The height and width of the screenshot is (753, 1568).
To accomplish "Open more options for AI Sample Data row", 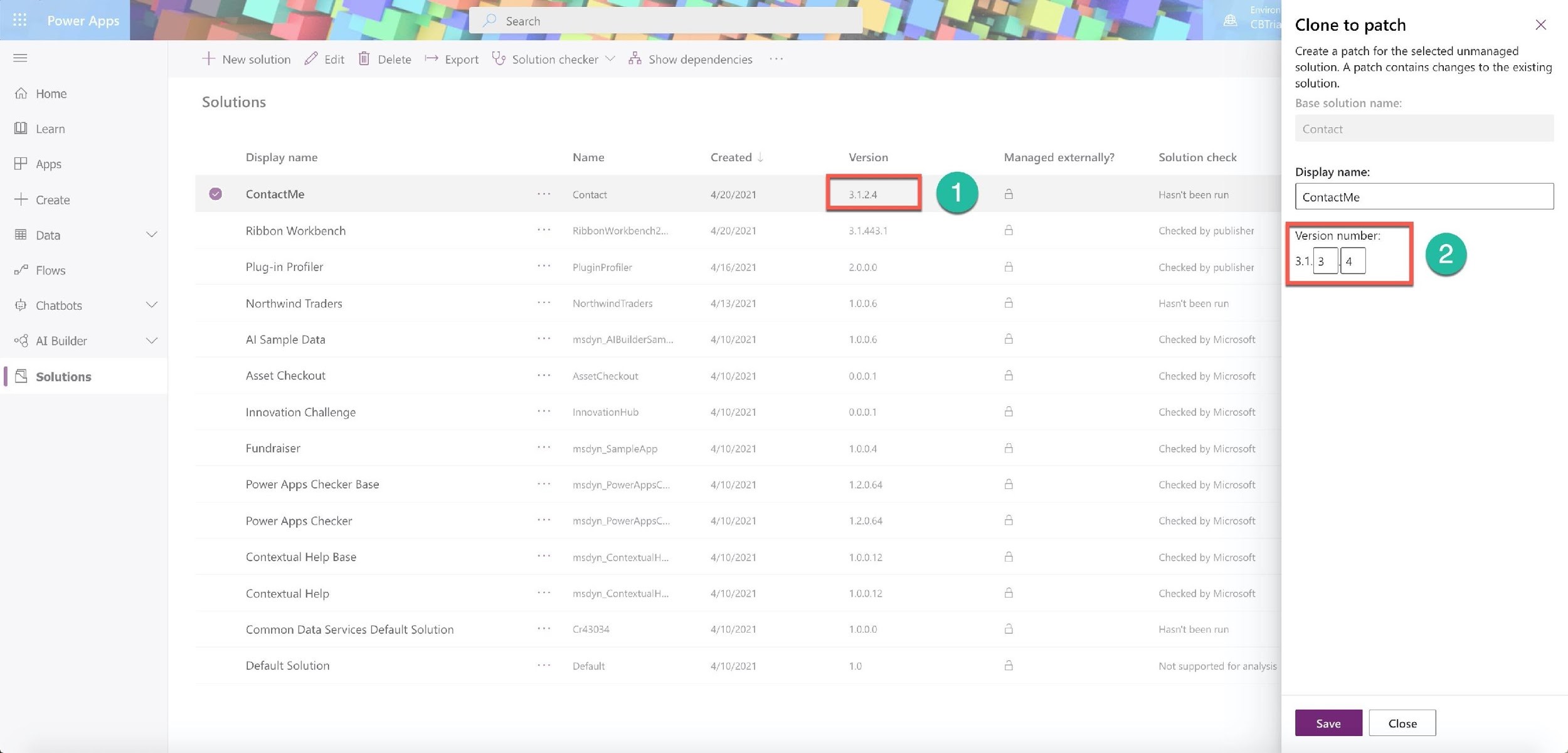I will 544,339.
